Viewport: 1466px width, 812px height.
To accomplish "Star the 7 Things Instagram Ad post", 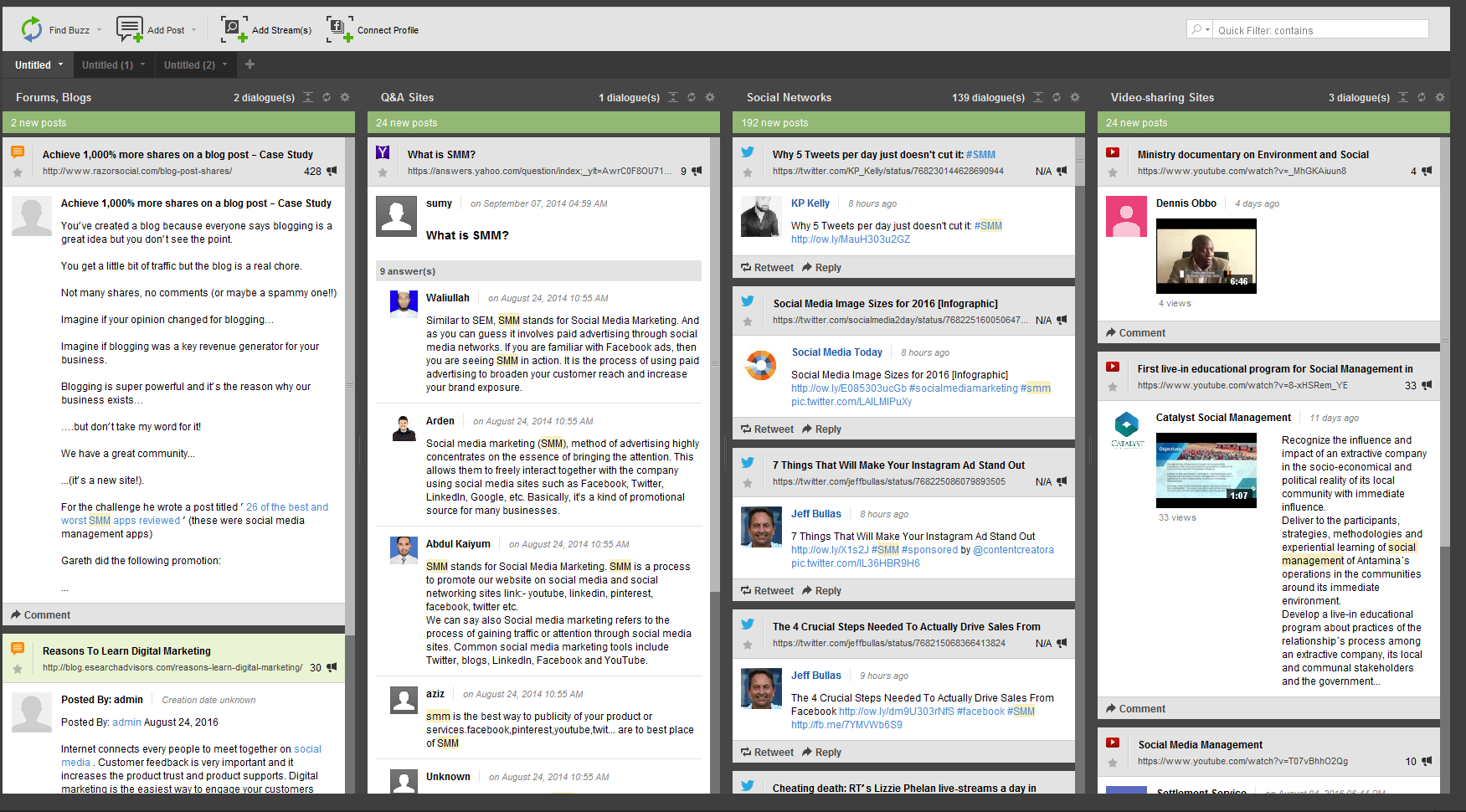I will 748,483.
